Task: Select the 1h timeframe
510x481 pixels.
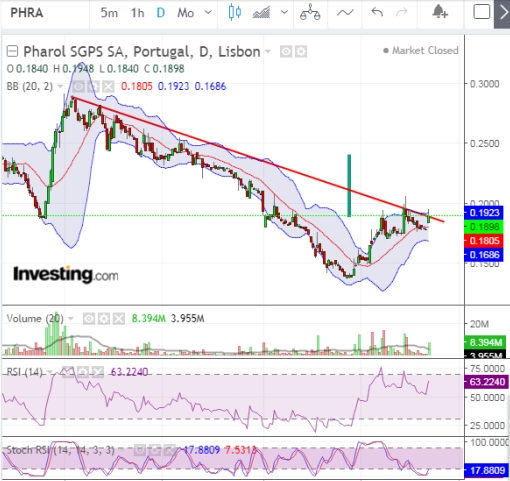Action: pyautogui.click(x=137, y=13)
